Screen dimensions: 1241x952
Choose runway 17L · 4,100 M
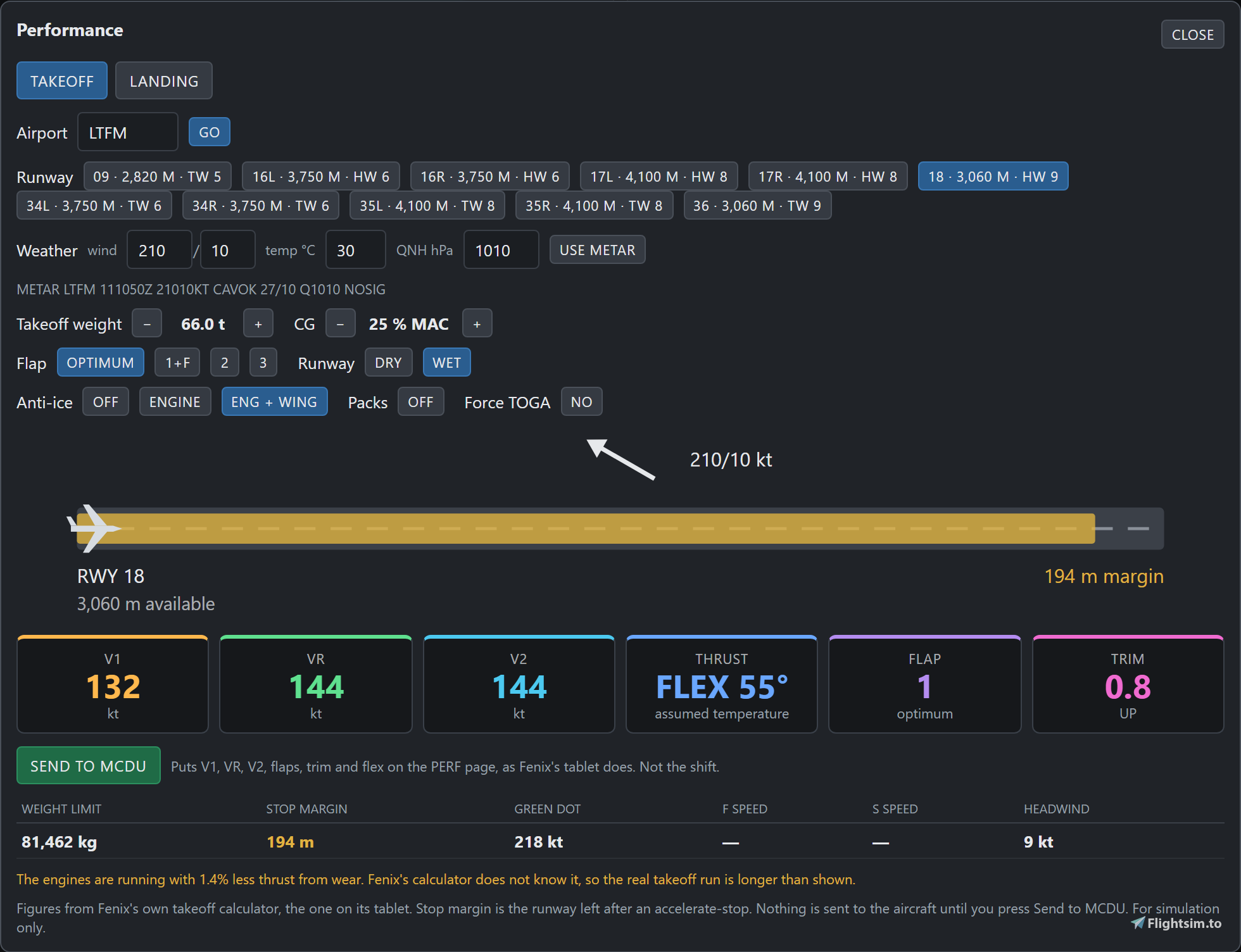[x=658, y=177]
